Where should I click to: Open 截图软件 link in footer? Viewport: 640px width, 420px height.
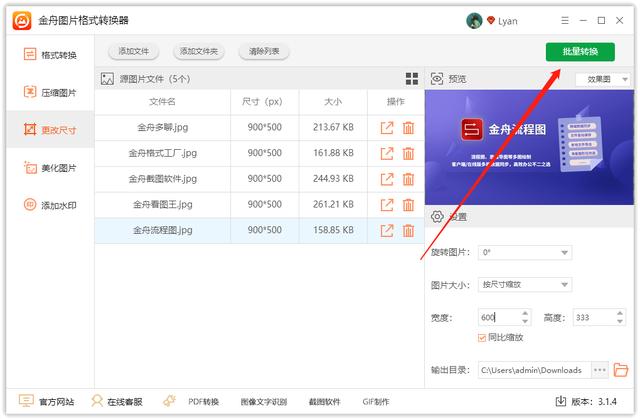pos(324,402)
